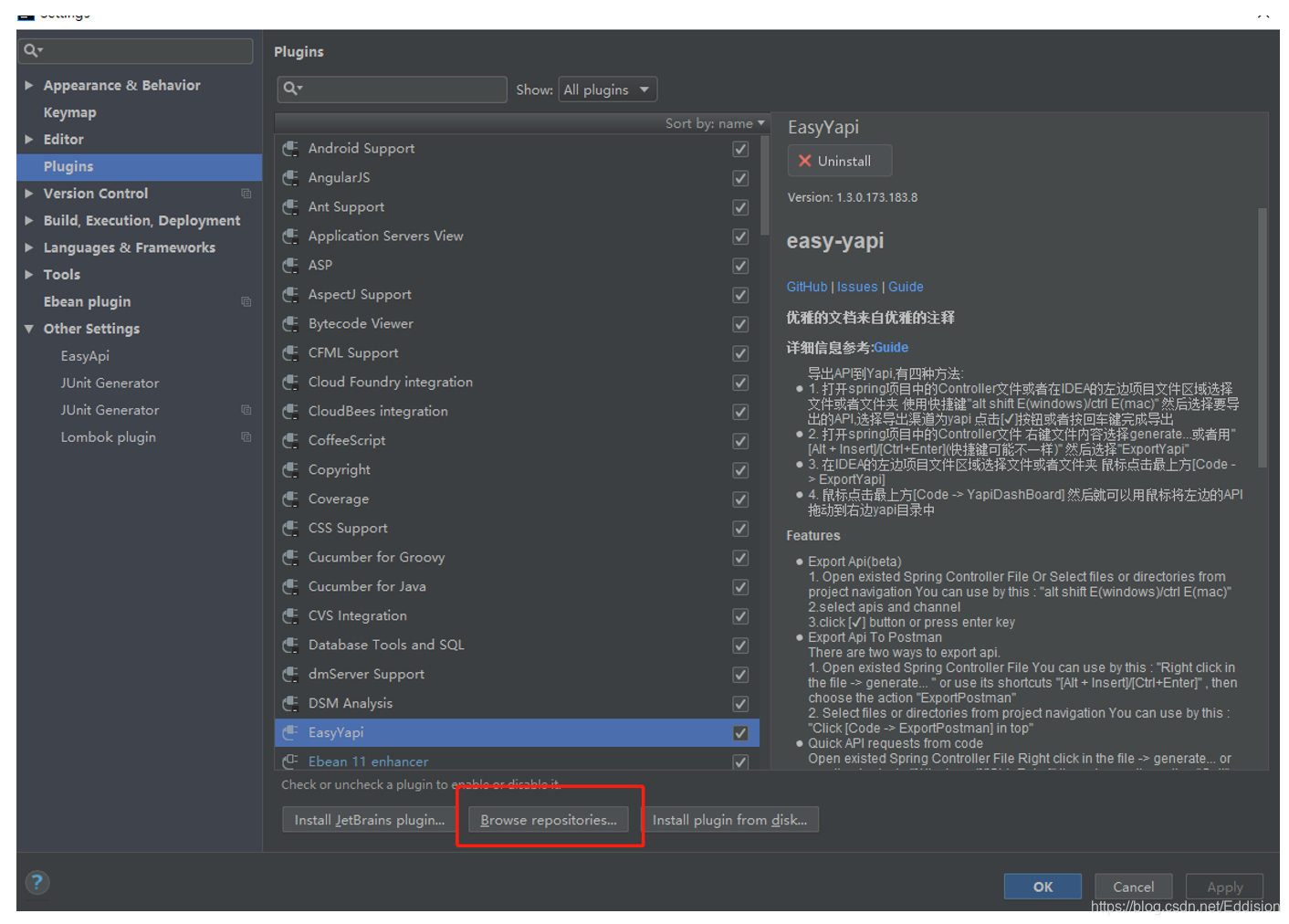1289x924 pixels.
Task: Click the Coverage plugin icon
Action: coord(290,499)
